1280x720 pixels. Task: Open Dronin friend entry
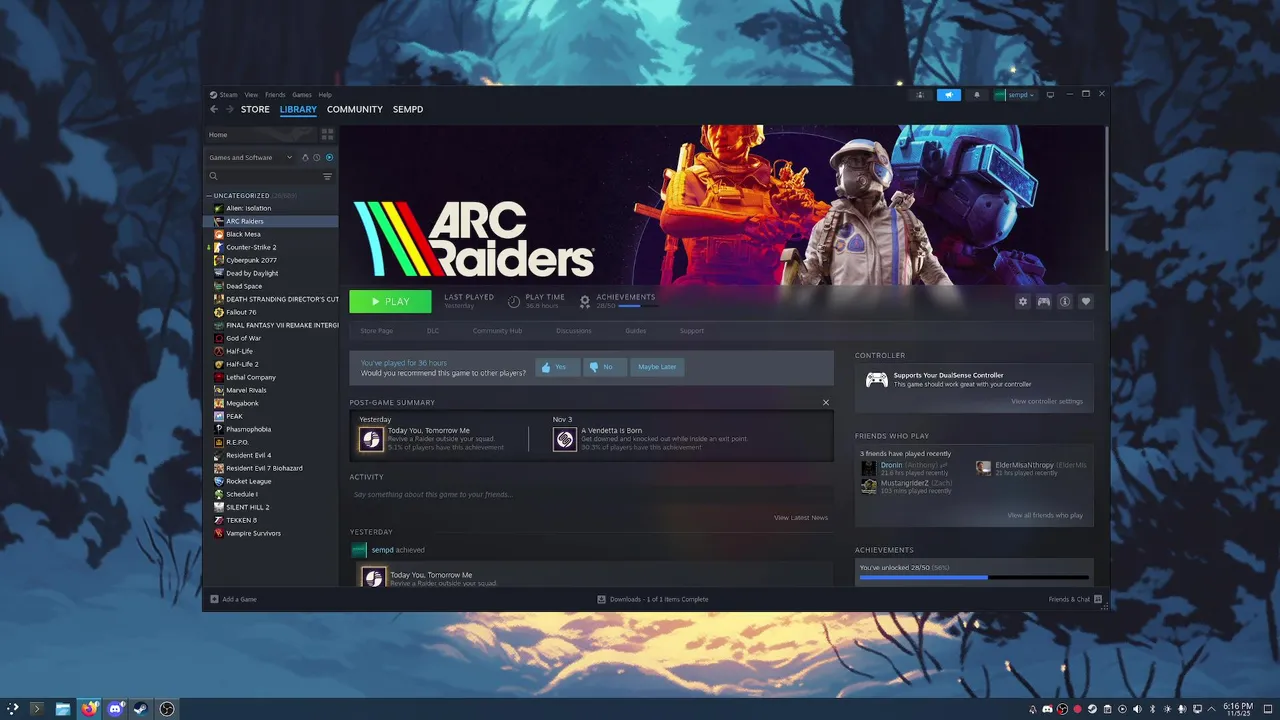[x=906, y=468]
